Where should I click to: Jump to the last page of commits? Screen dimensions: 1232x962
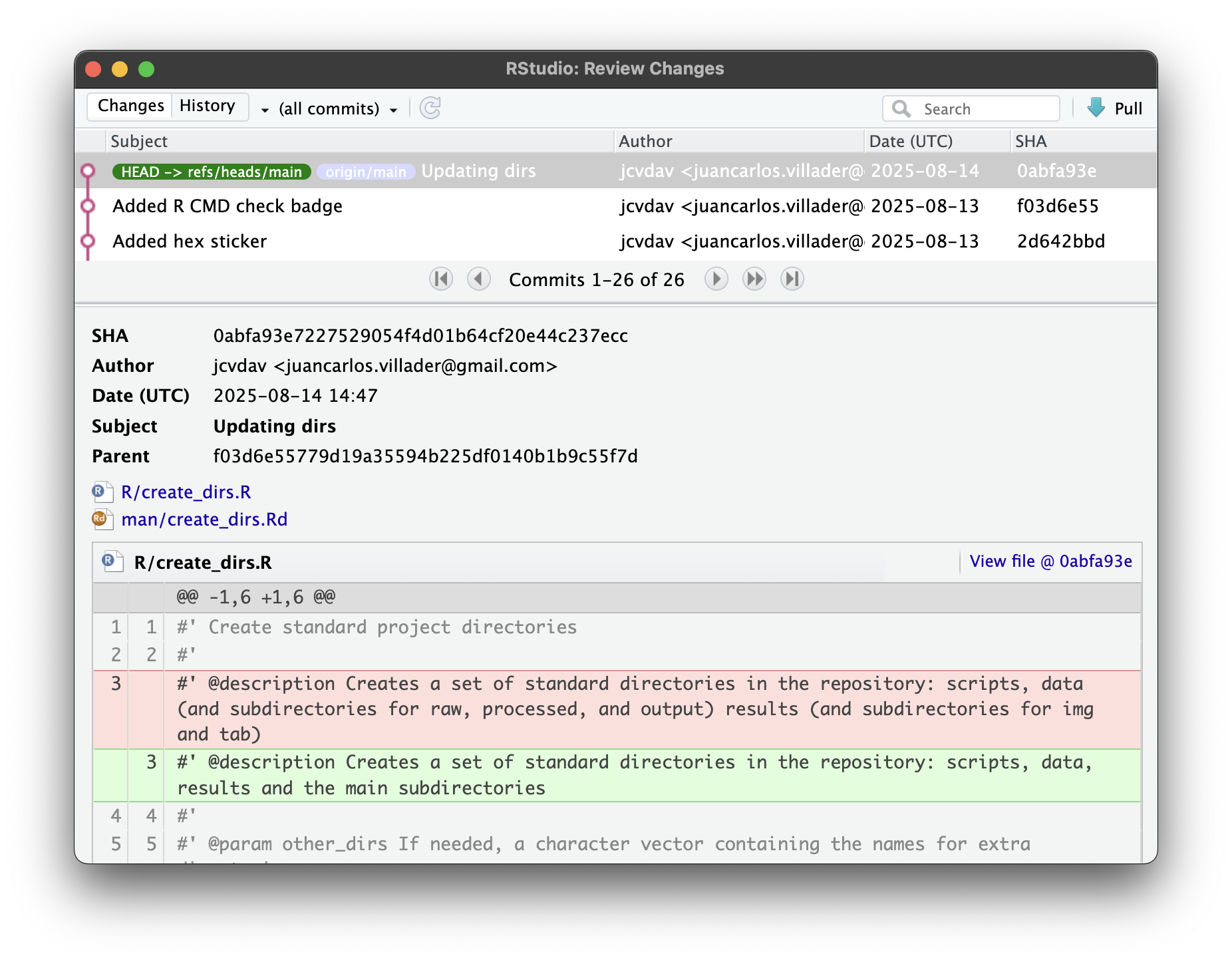click(792, 279)
